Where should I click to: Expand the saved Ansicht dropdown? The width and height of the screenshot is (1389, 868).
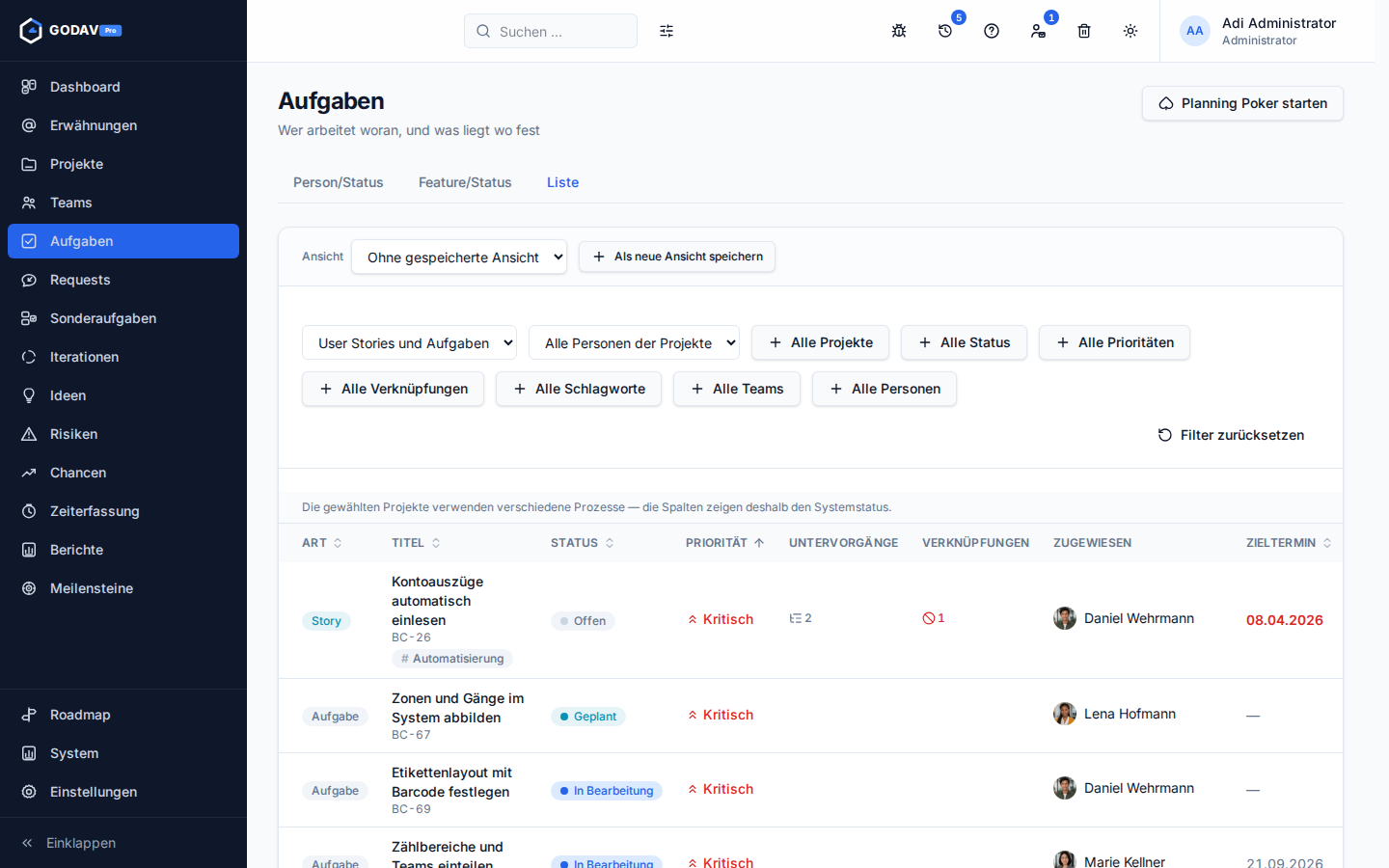(x=459, y=257)
